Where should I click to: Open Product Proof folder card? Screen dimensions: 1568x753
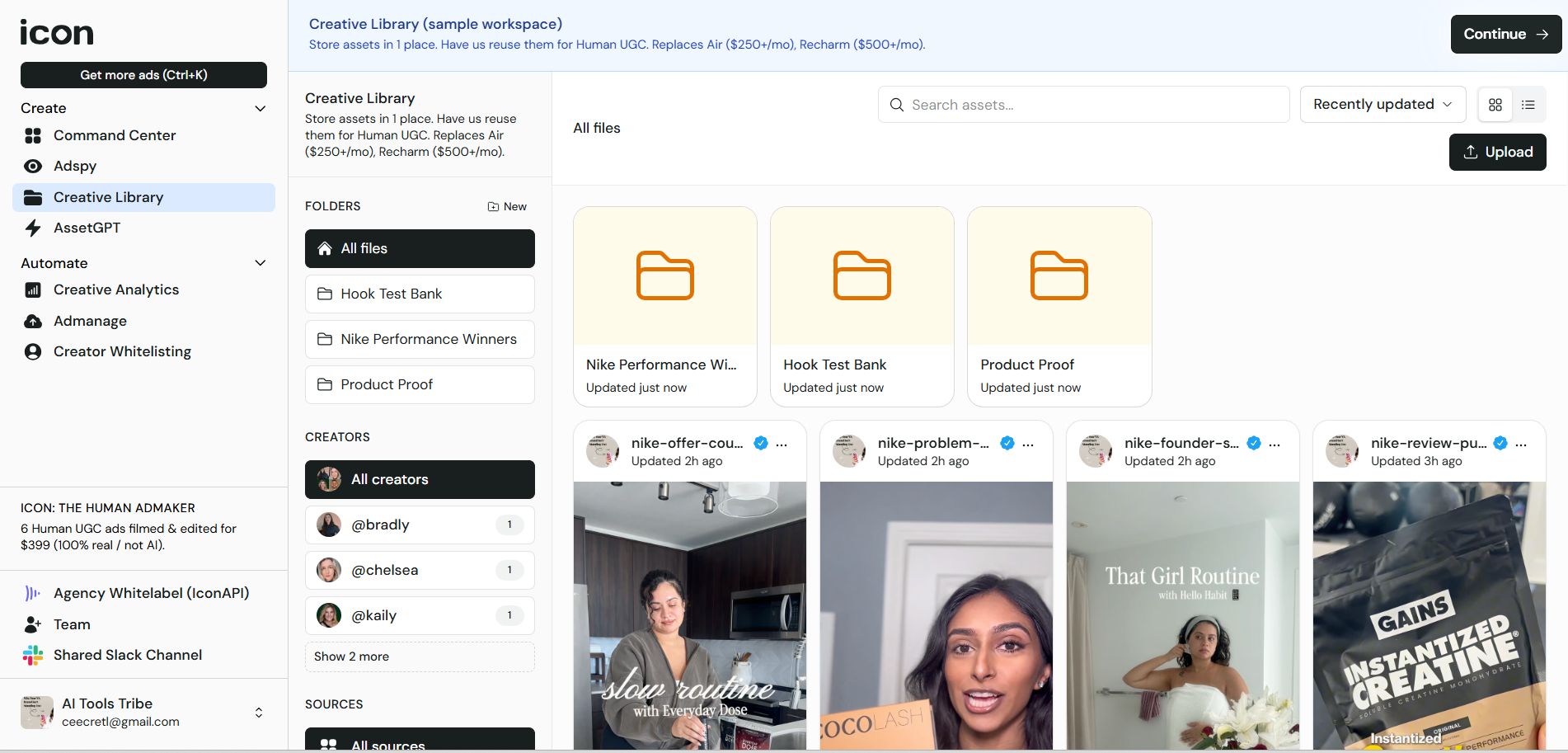coord(1059,307)
